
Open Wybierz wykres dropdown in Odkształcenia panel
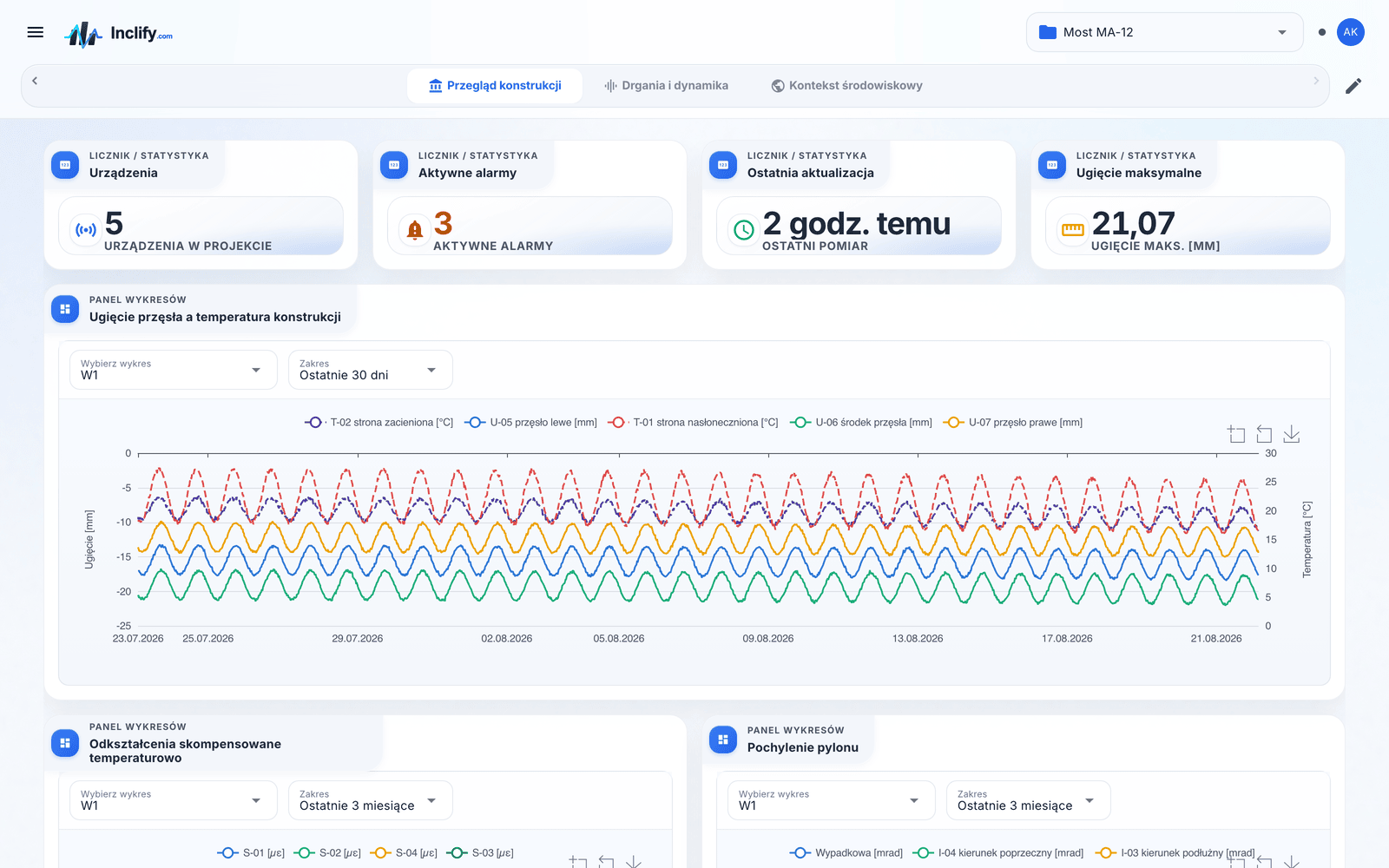(174, 800)
